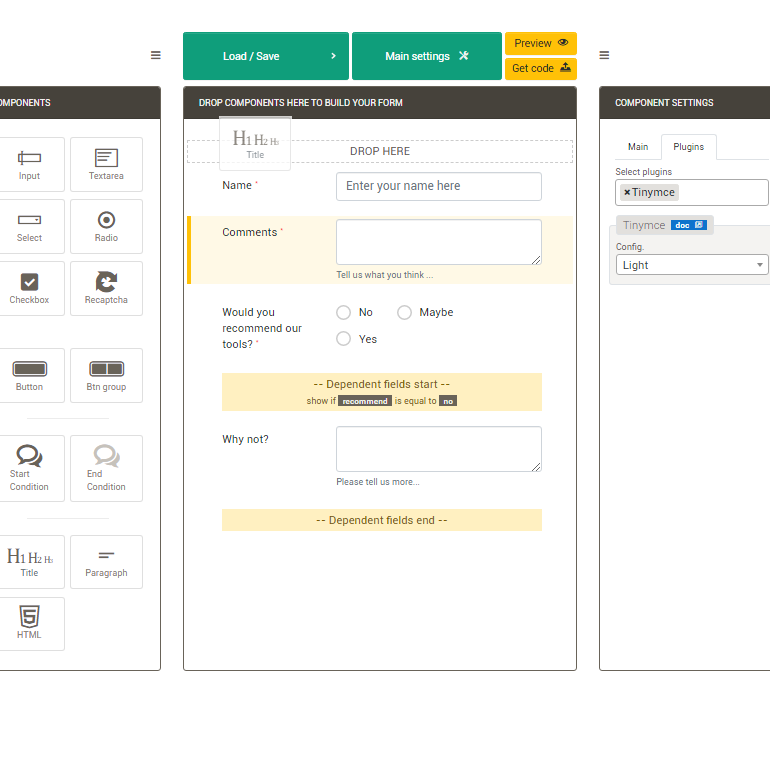Click the name input field

coord(438,186)
